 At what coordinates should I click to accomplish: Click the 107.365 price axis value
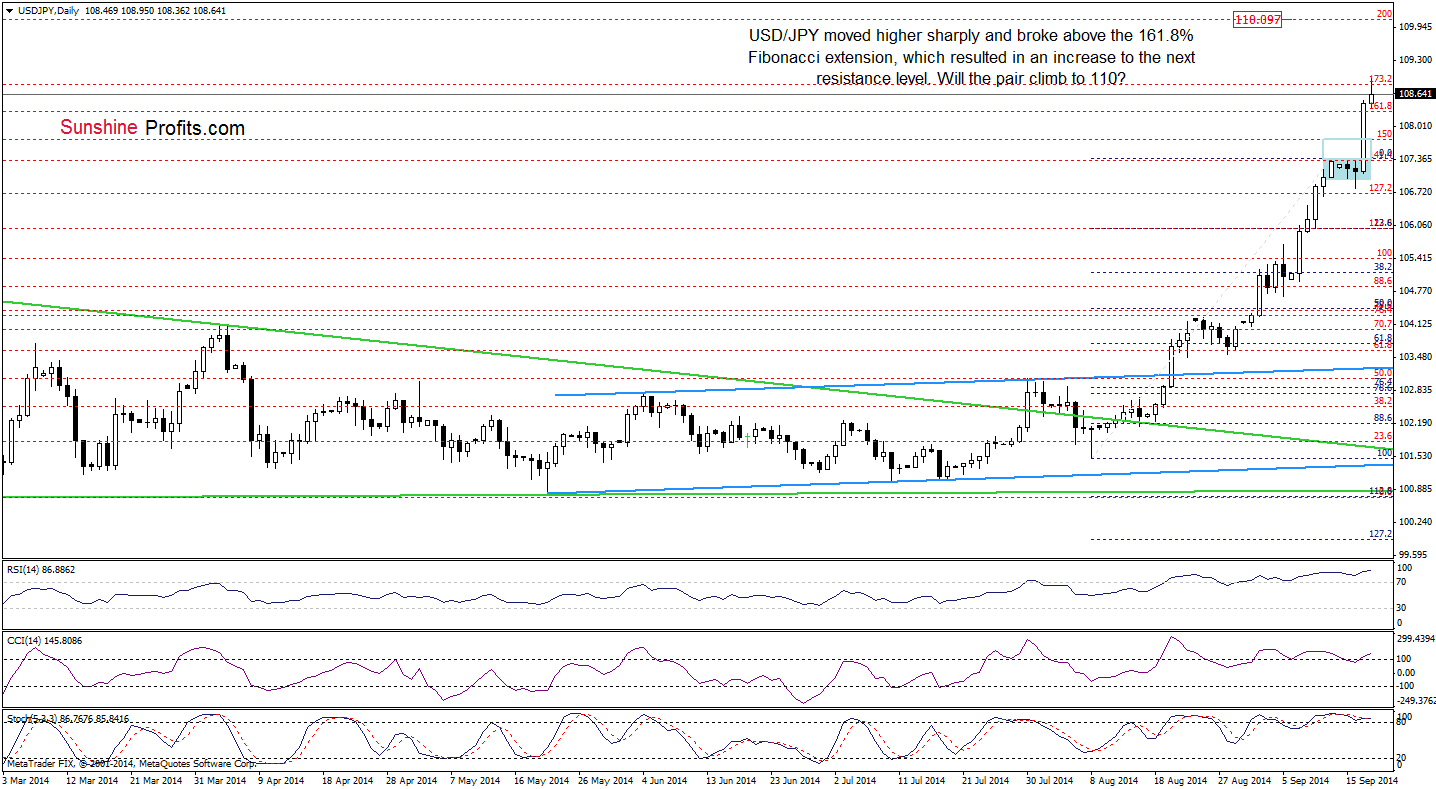(x=1414, y=159)
